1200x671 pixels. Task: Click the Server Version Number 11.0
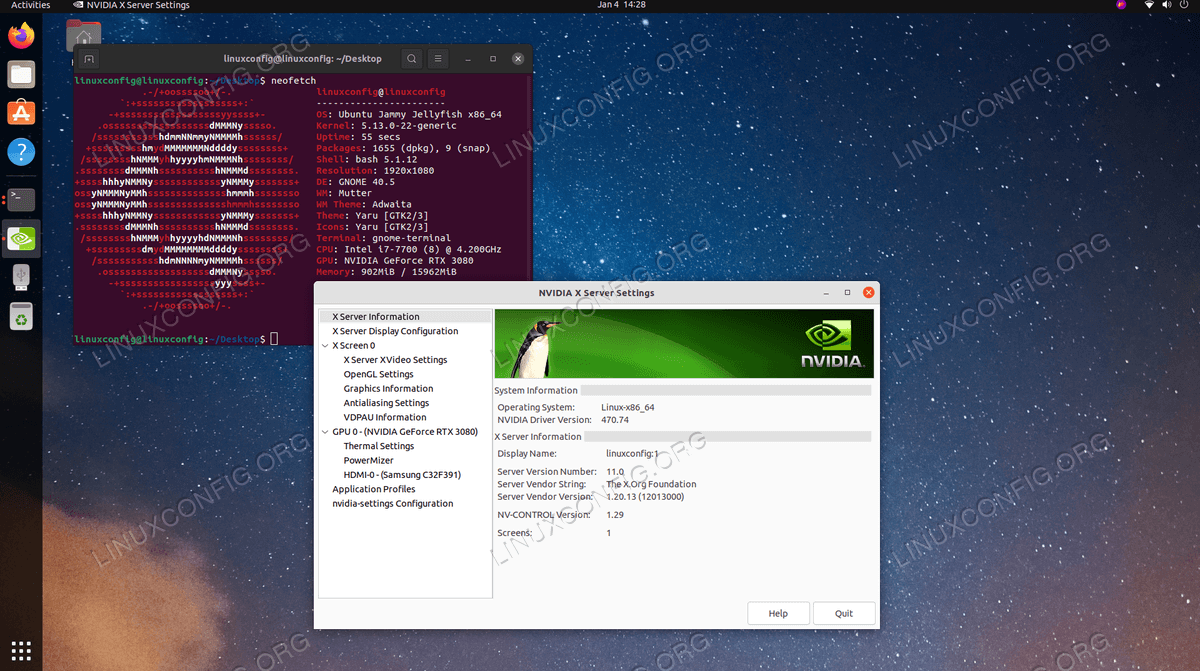pos(615,471)
